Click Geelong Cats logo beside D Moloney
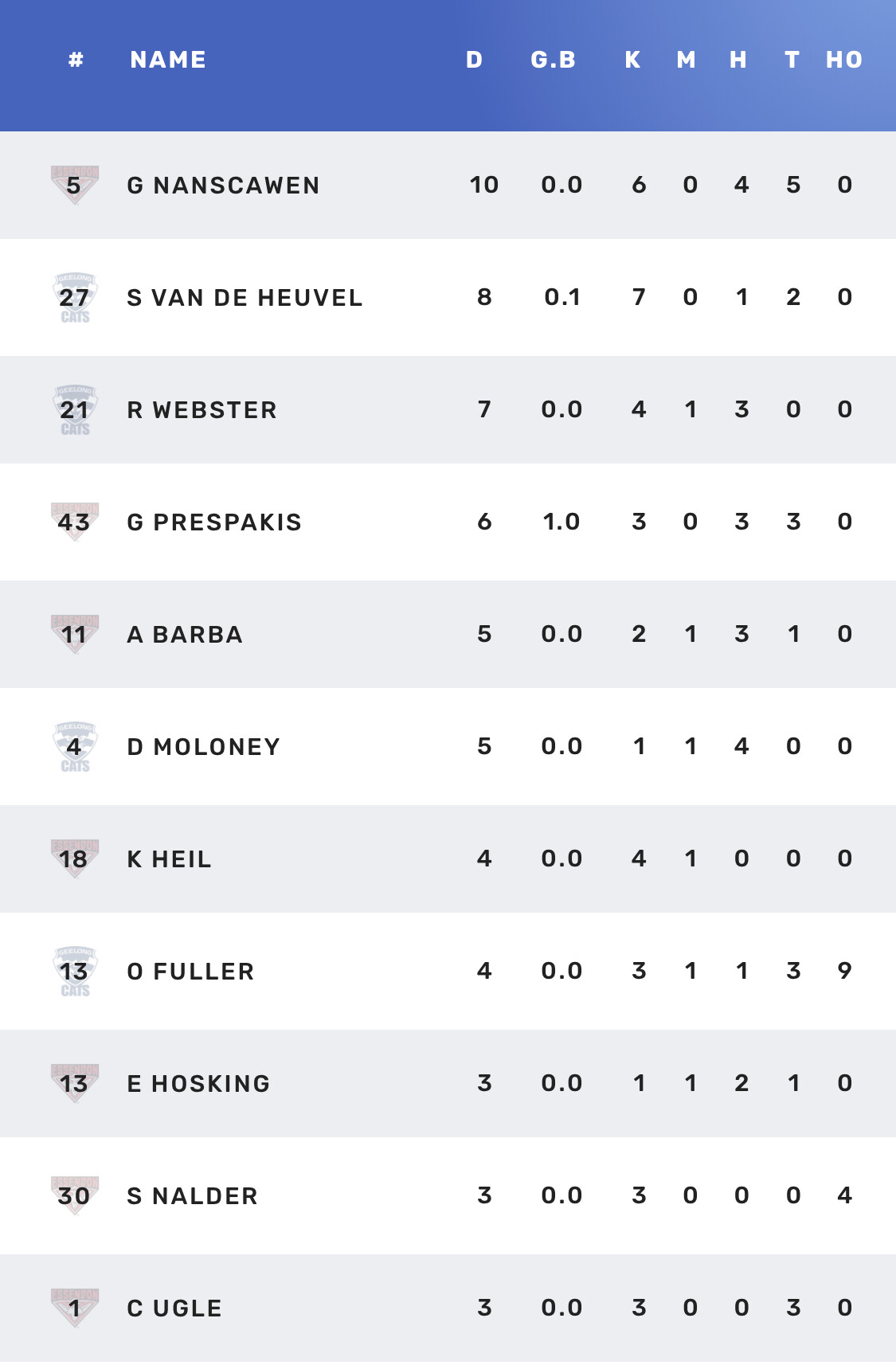Image resolution: width=896 pixels, height=1369 pixels. (75, 746)
